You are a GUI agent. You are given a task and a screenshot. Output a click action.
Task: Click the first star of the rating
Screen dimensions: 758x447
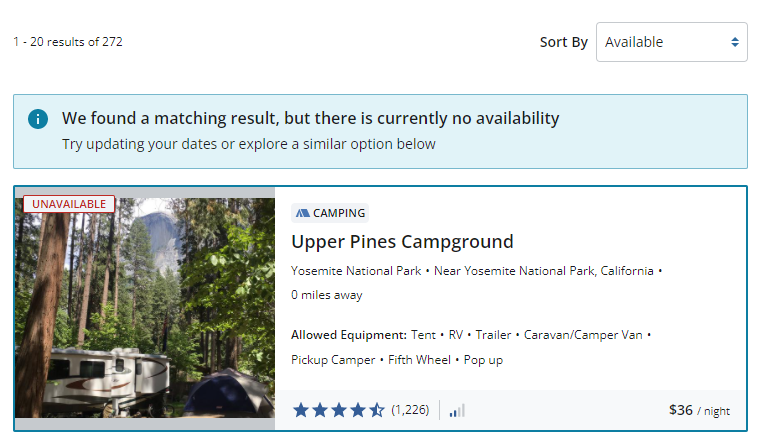tap(301, 410)
